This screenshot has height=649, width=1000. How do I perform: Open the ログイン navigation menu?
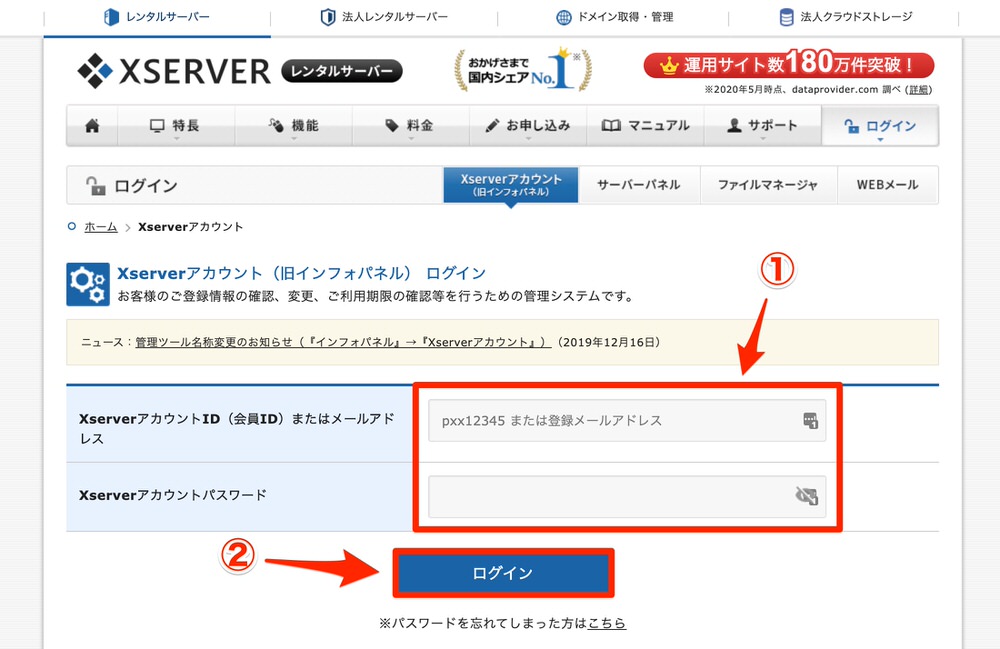(880, 126)
